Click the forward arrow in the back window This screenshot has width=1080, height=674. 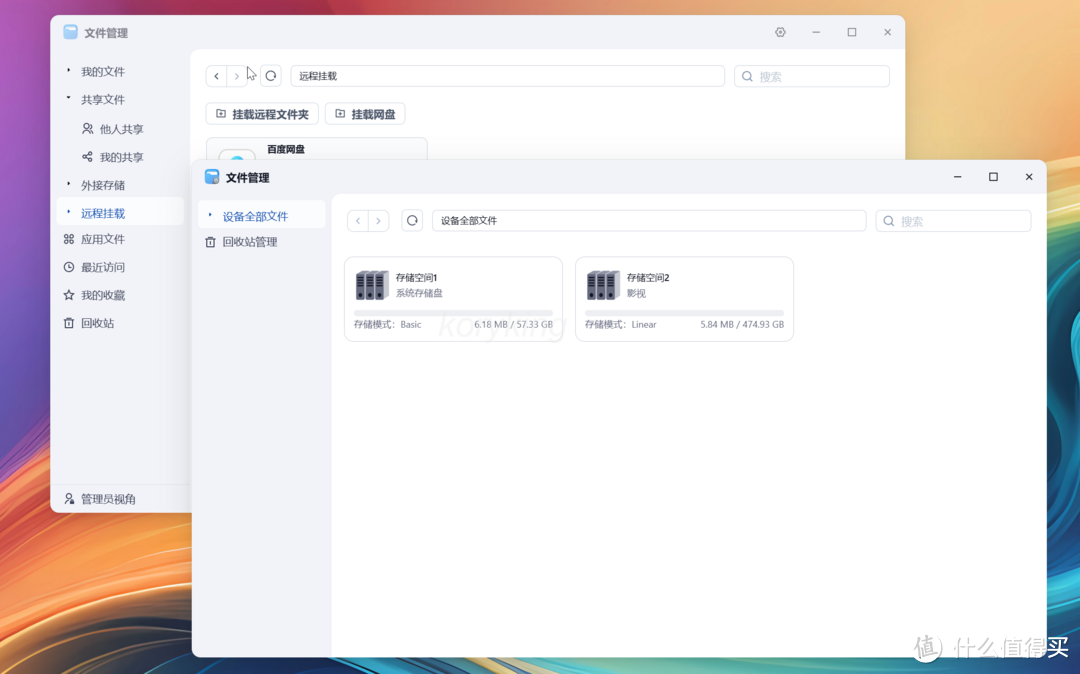237,75
